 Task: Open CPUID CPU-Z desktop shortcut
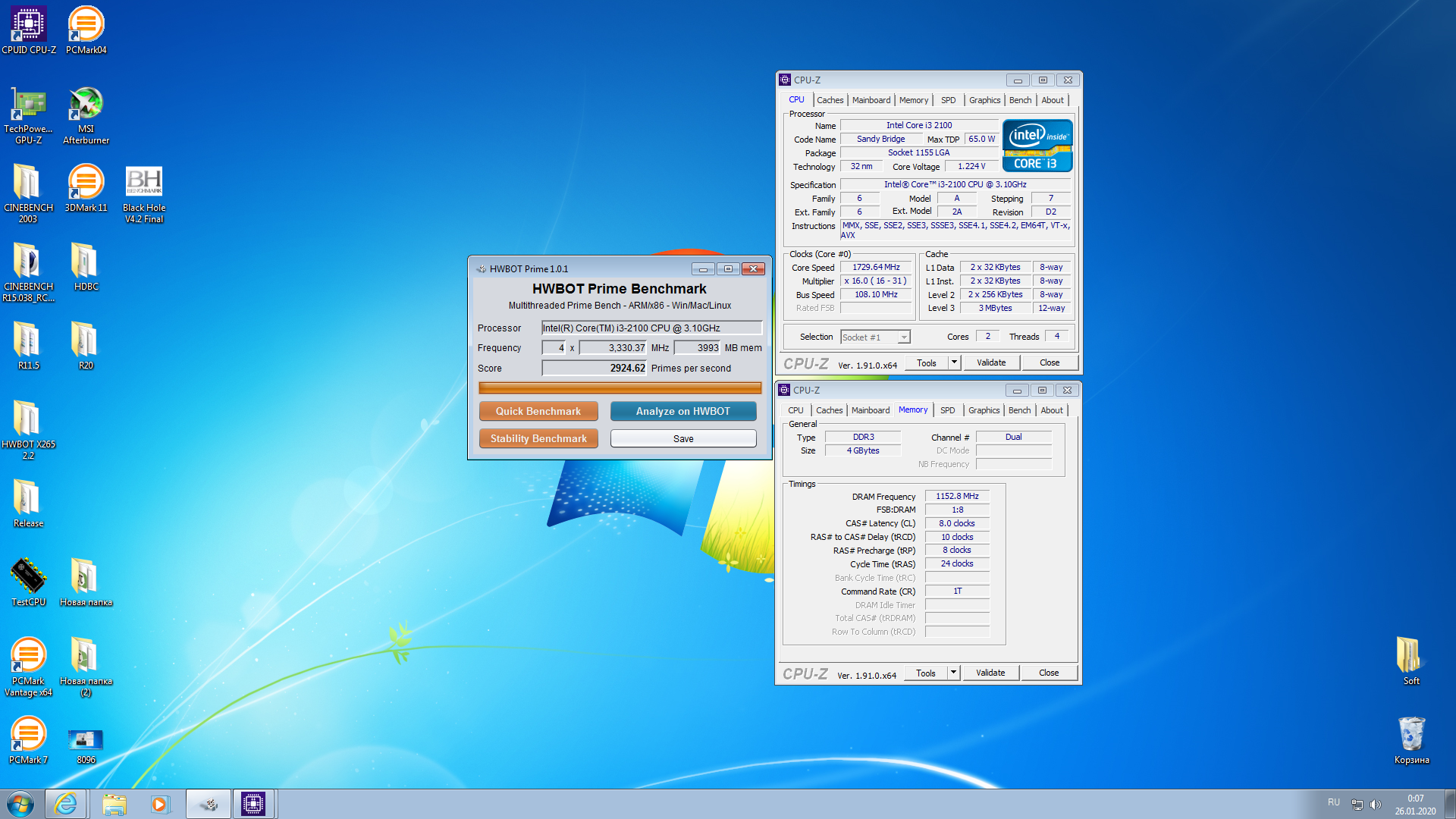(29, 30)
